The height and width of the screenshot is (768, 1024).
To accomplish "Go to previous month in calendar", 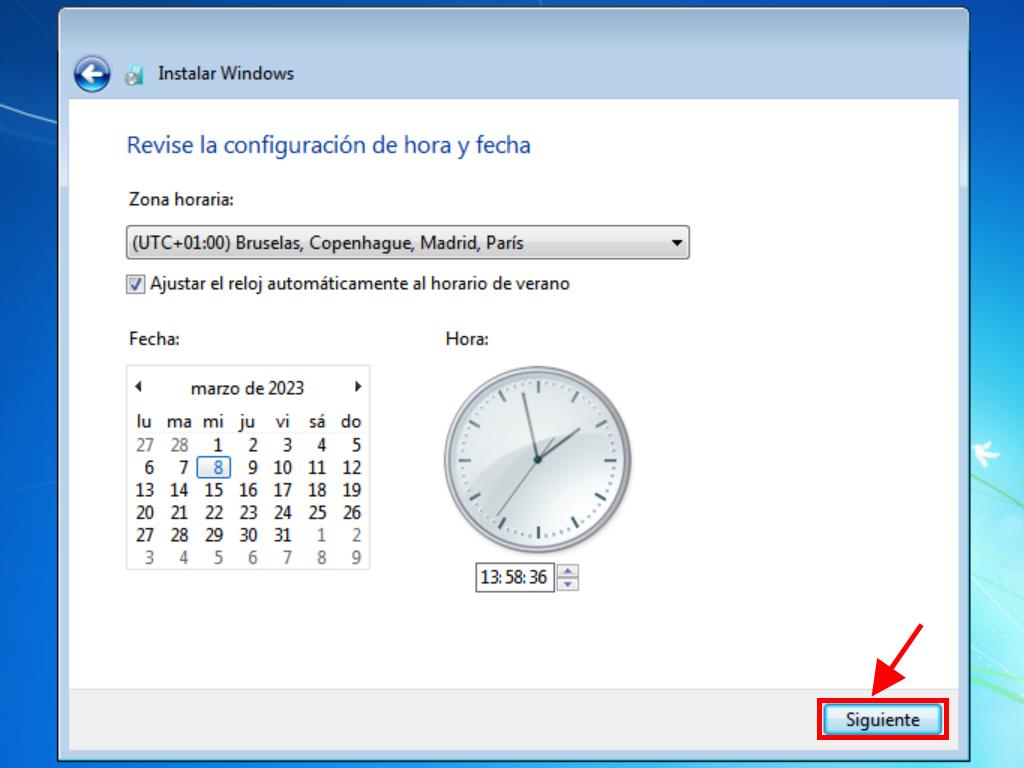I will [138, 387].
